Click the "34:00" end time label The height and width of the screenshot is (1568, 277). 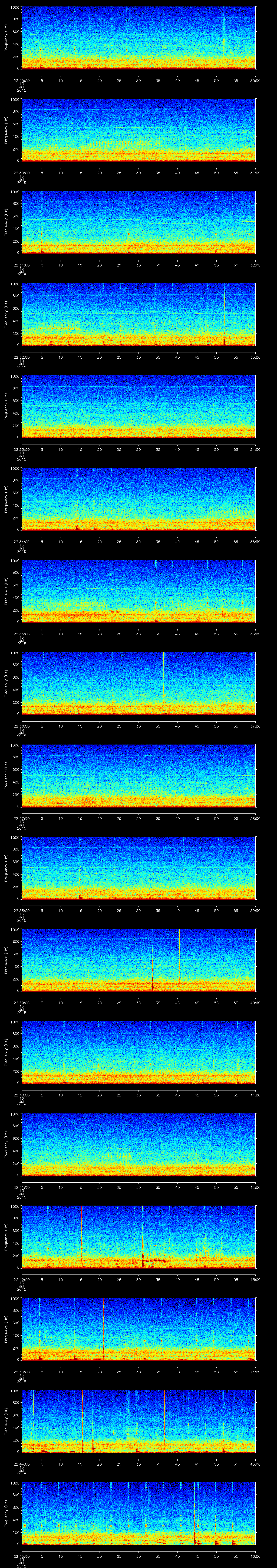[x=255, y=449]
